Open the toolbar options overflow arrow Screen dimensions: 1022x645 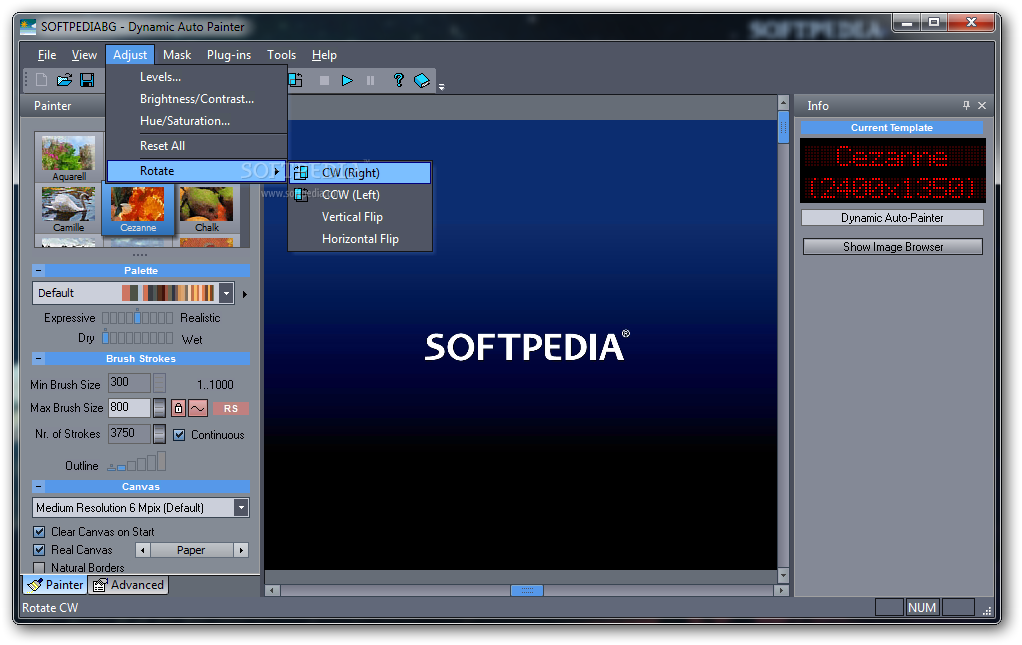point(441,87)
